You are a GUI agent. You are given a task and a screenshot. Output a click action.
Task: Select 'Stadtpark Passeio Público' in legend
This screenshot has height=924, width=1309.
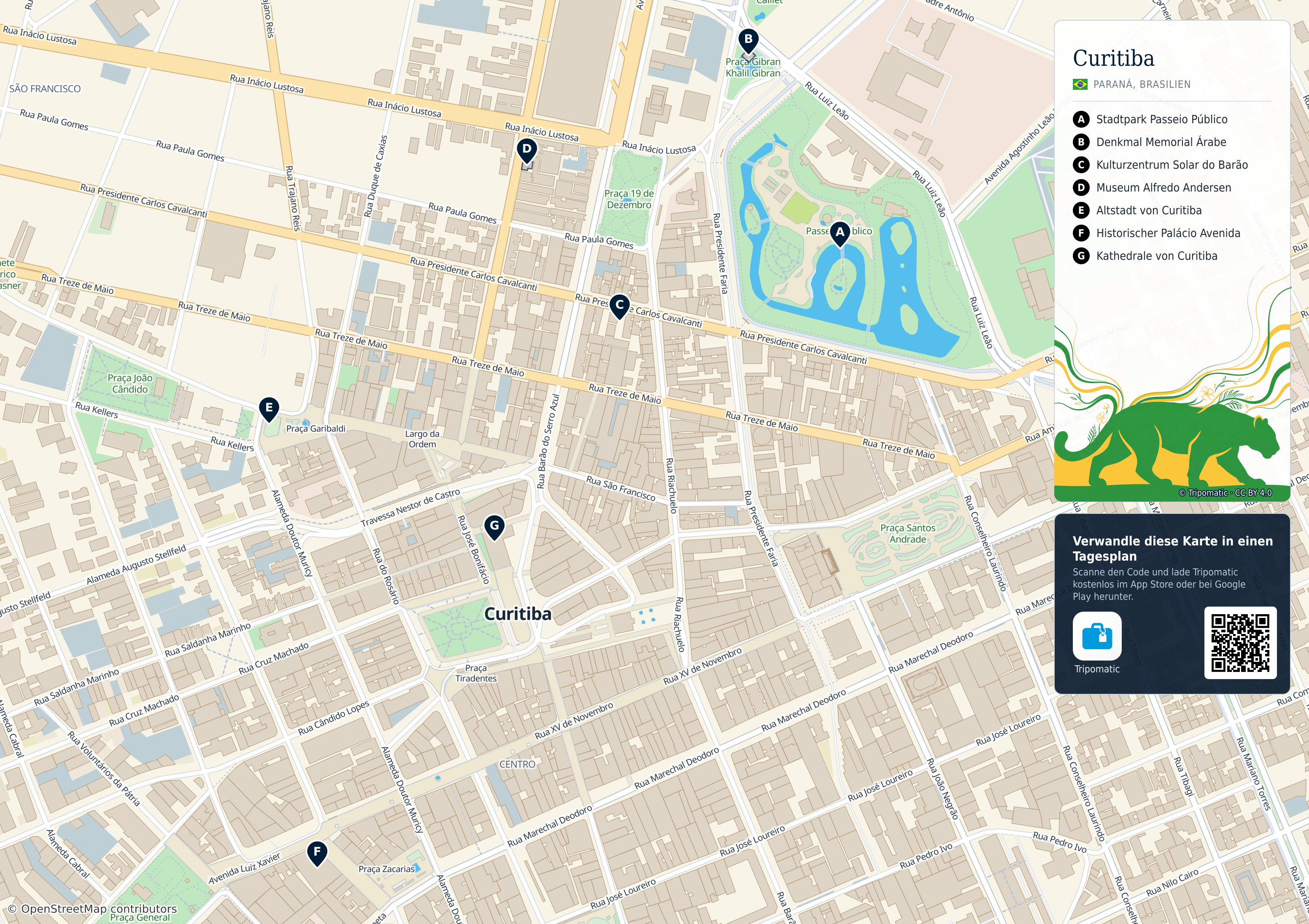1161,119
